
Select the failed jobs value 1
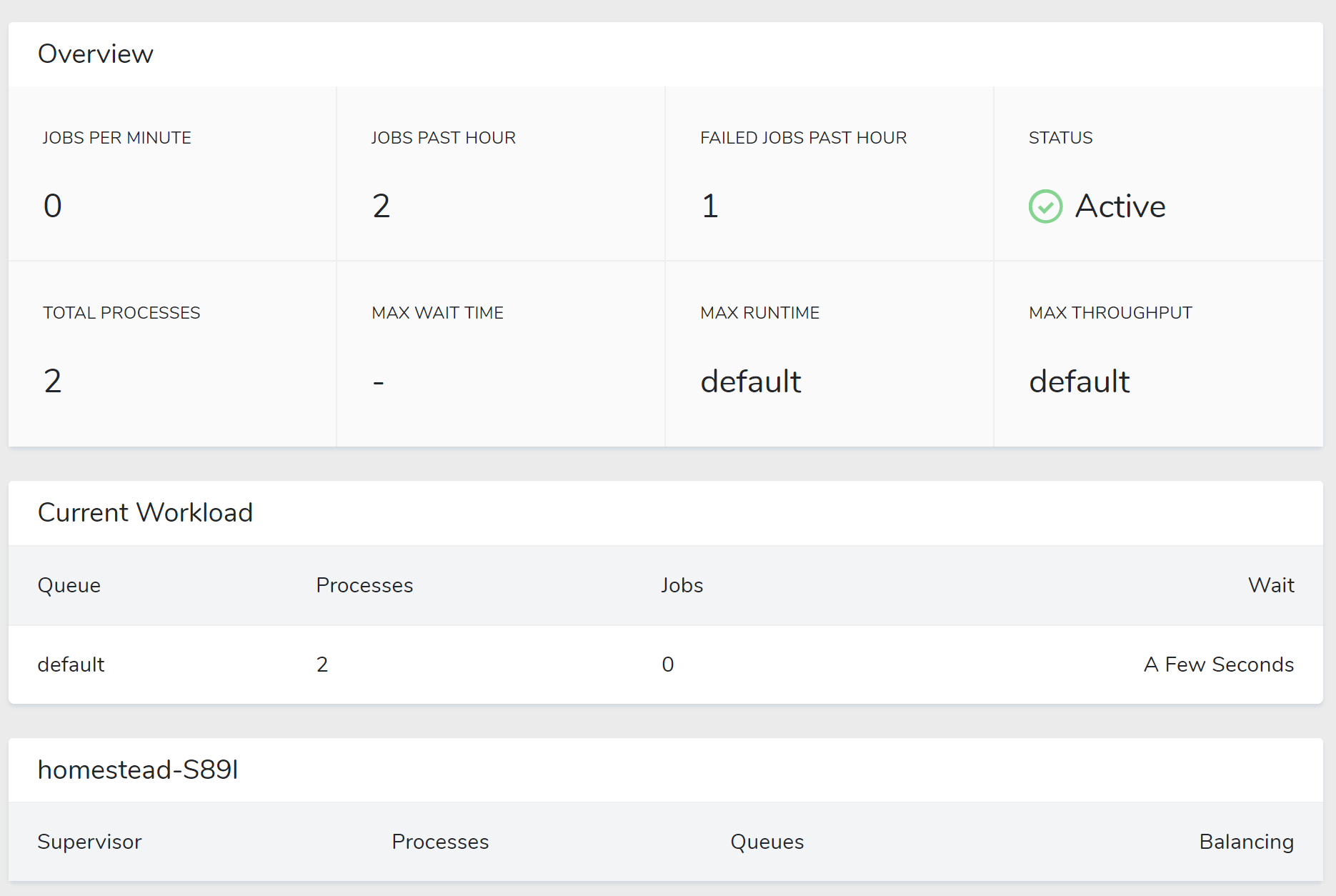pos(709,206)
